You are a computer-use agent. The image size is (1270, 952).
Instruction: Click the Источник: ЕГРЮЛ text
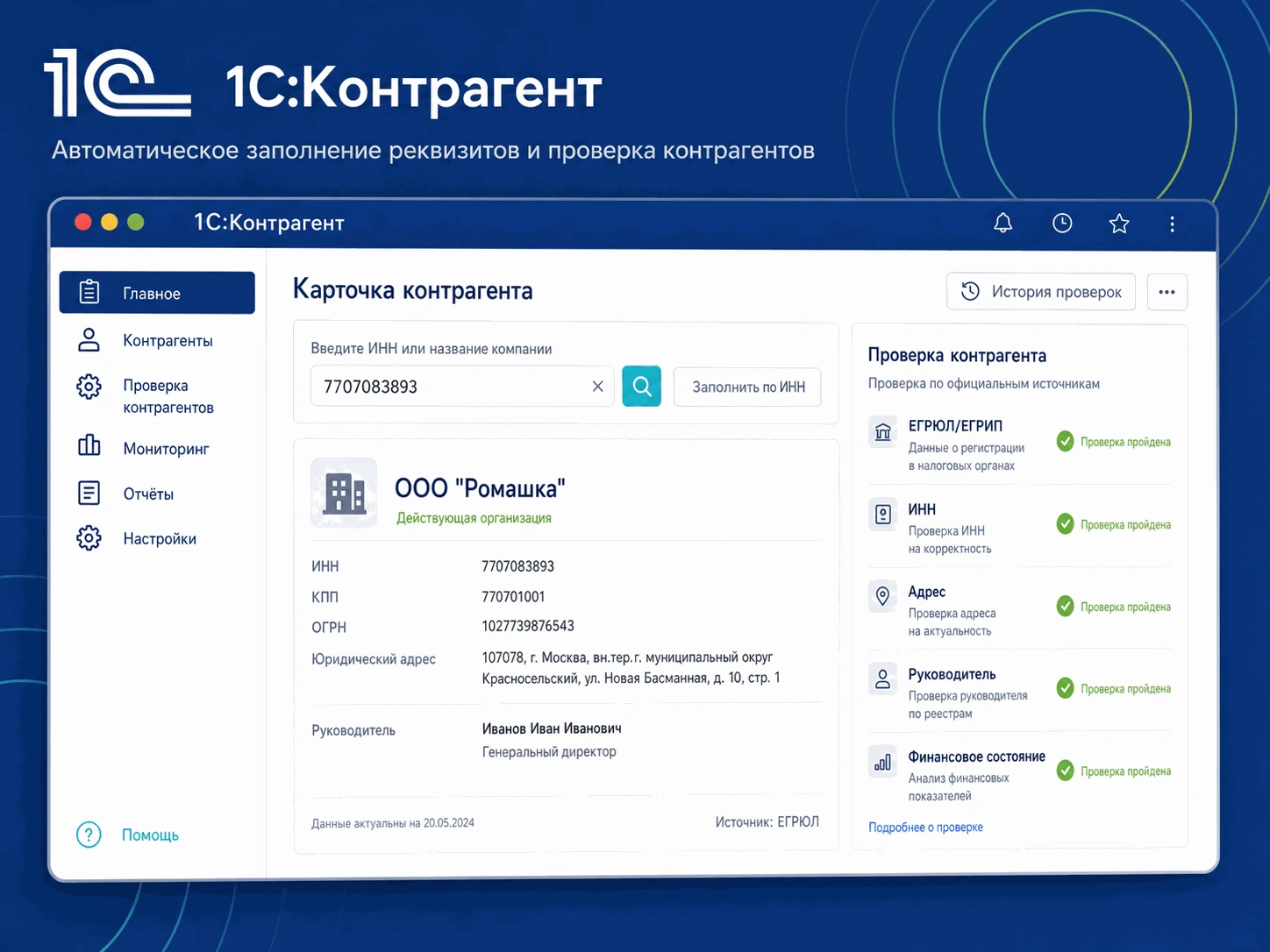click(767, 822)
